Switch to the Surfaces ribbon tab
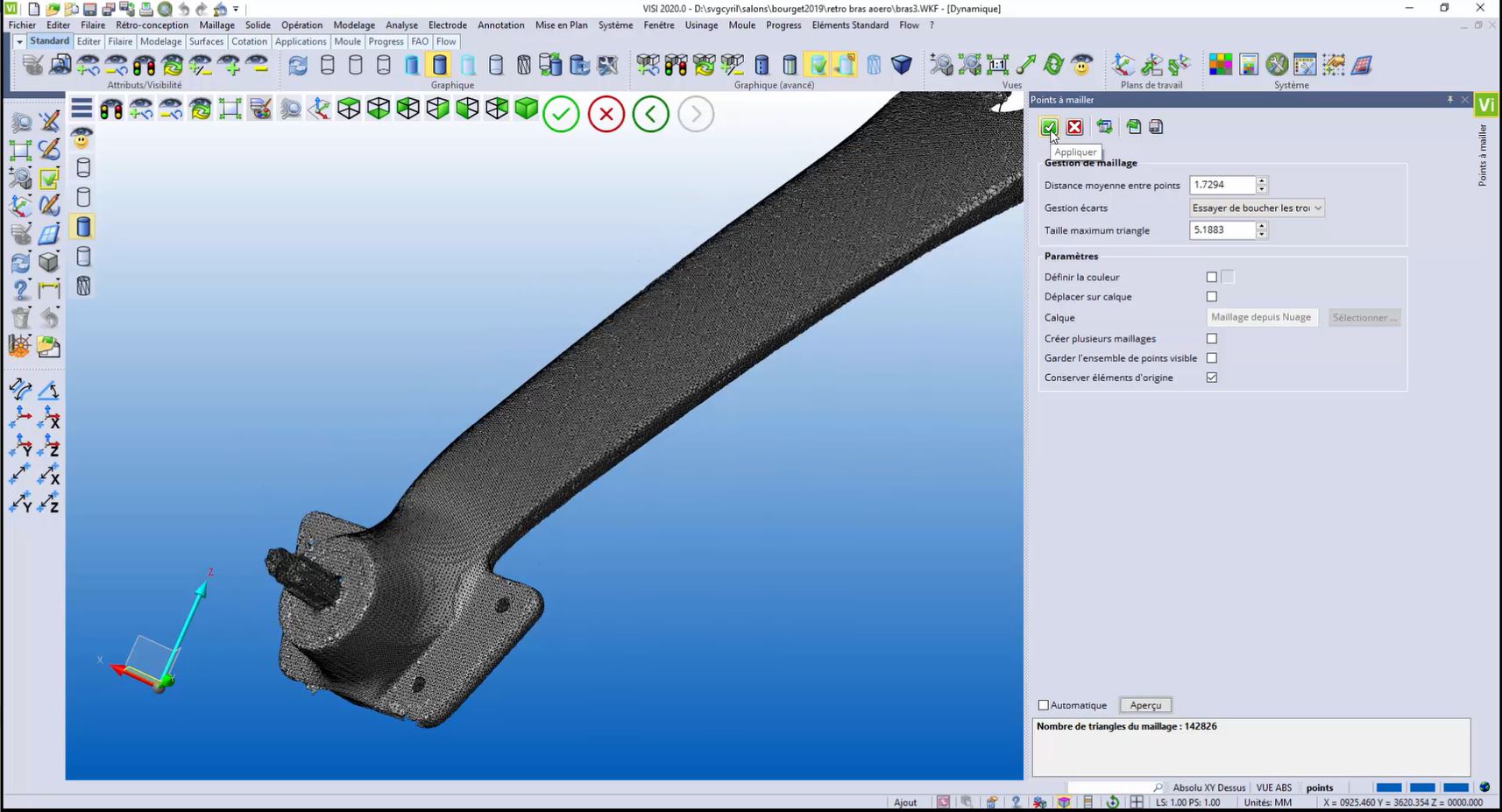Screen dimensions: 1502x812 pyautogui.click(x=206, y=41)
